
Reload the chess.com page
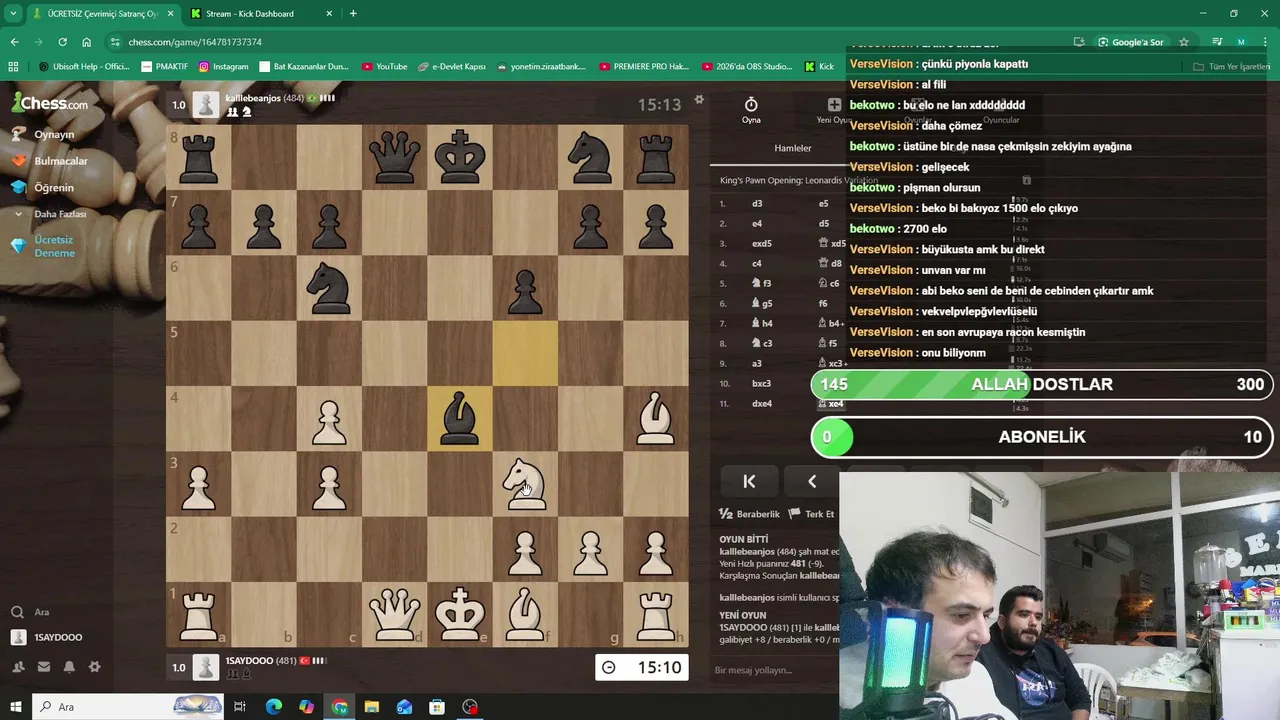[x=62, y=42]
